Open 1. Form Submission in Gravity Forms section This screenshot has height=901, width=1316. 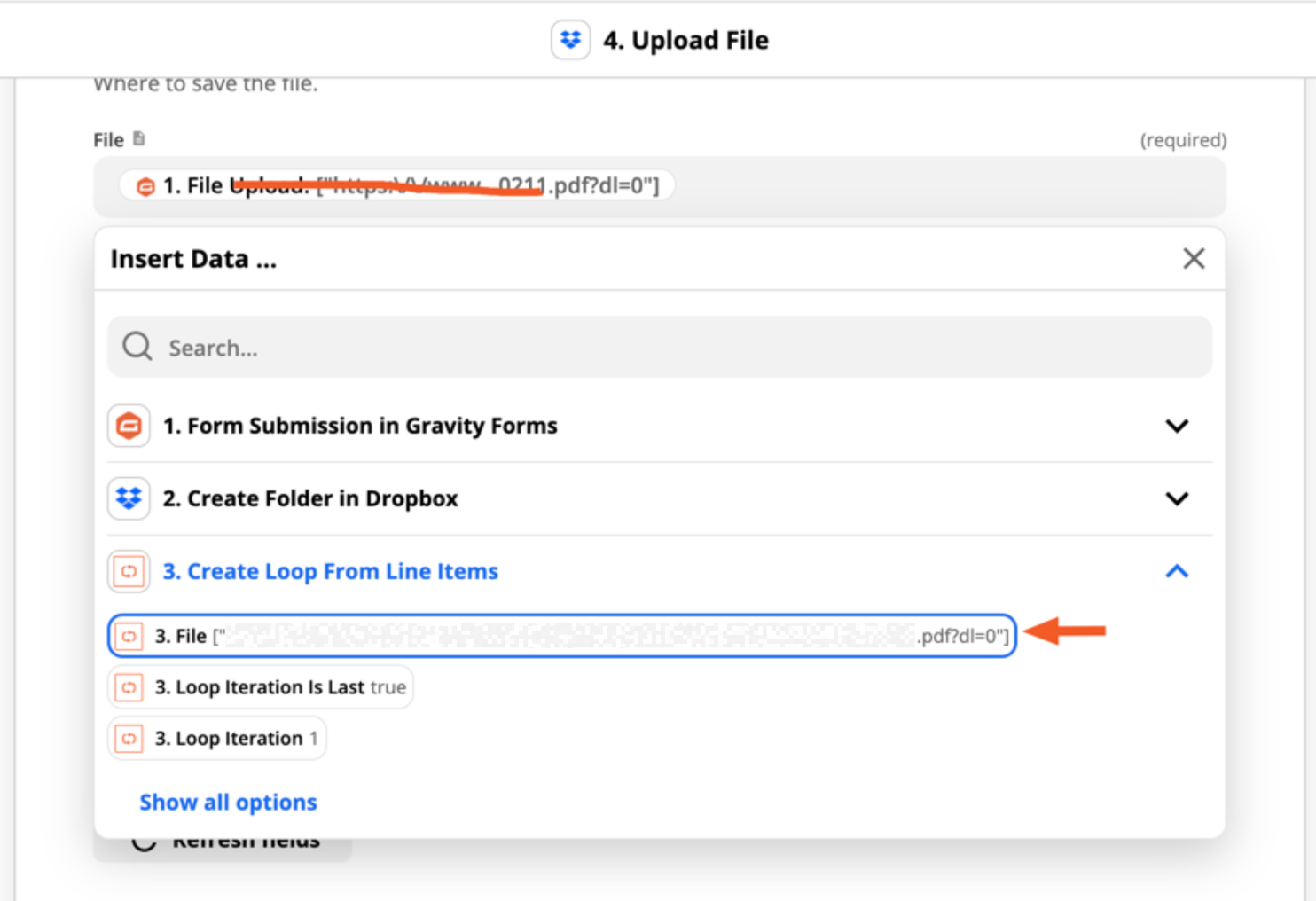[660, 426]
